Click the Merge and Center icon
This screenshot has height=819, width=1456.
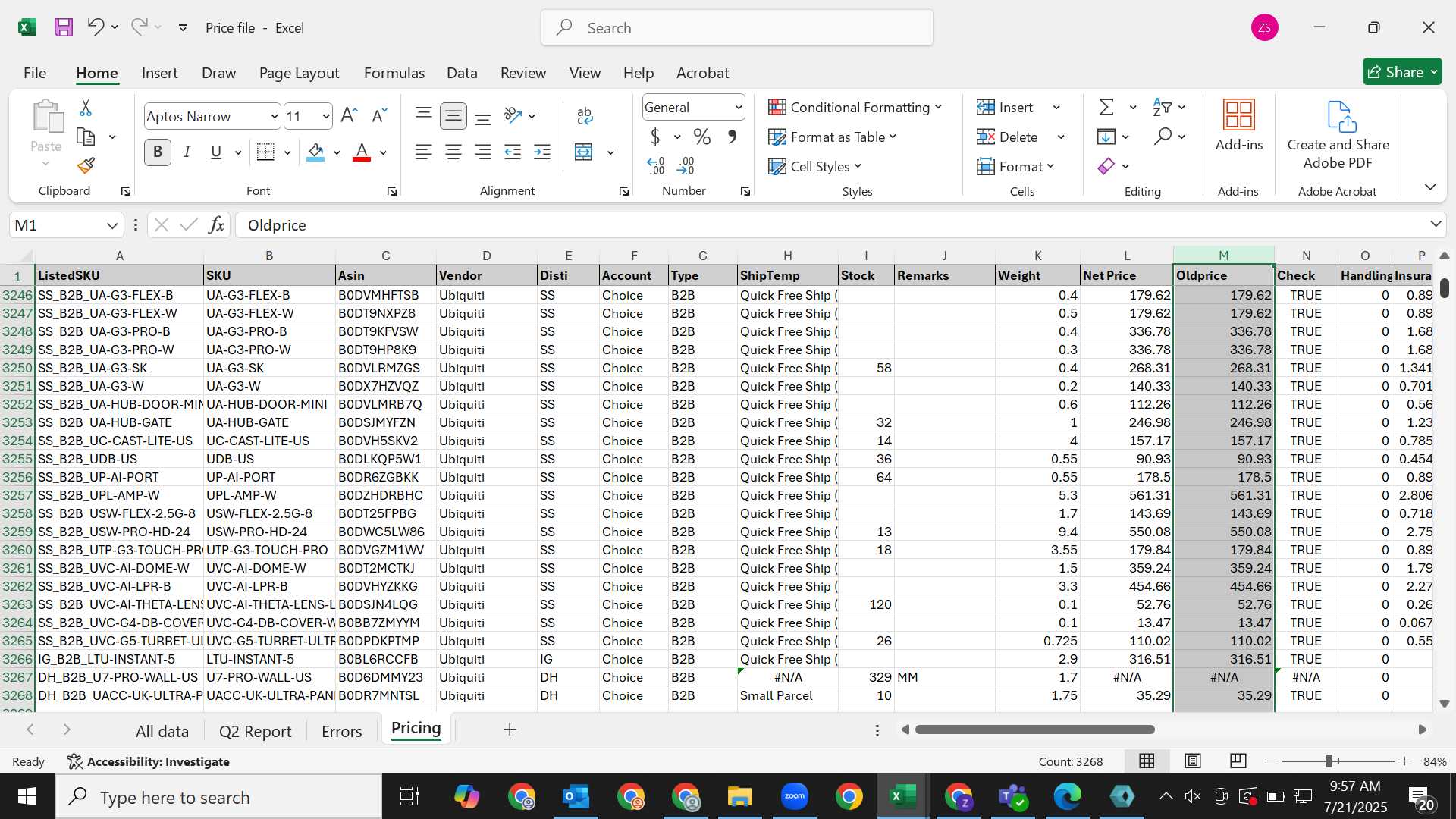(x=583, y=152)
